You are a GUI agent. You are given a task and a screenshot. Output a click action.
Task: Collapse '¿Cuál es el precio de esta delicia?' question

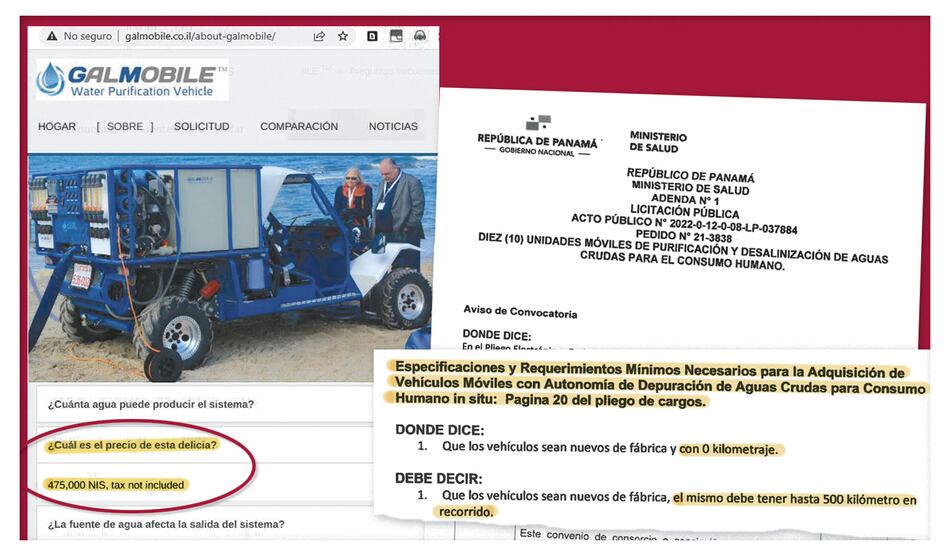132,445
